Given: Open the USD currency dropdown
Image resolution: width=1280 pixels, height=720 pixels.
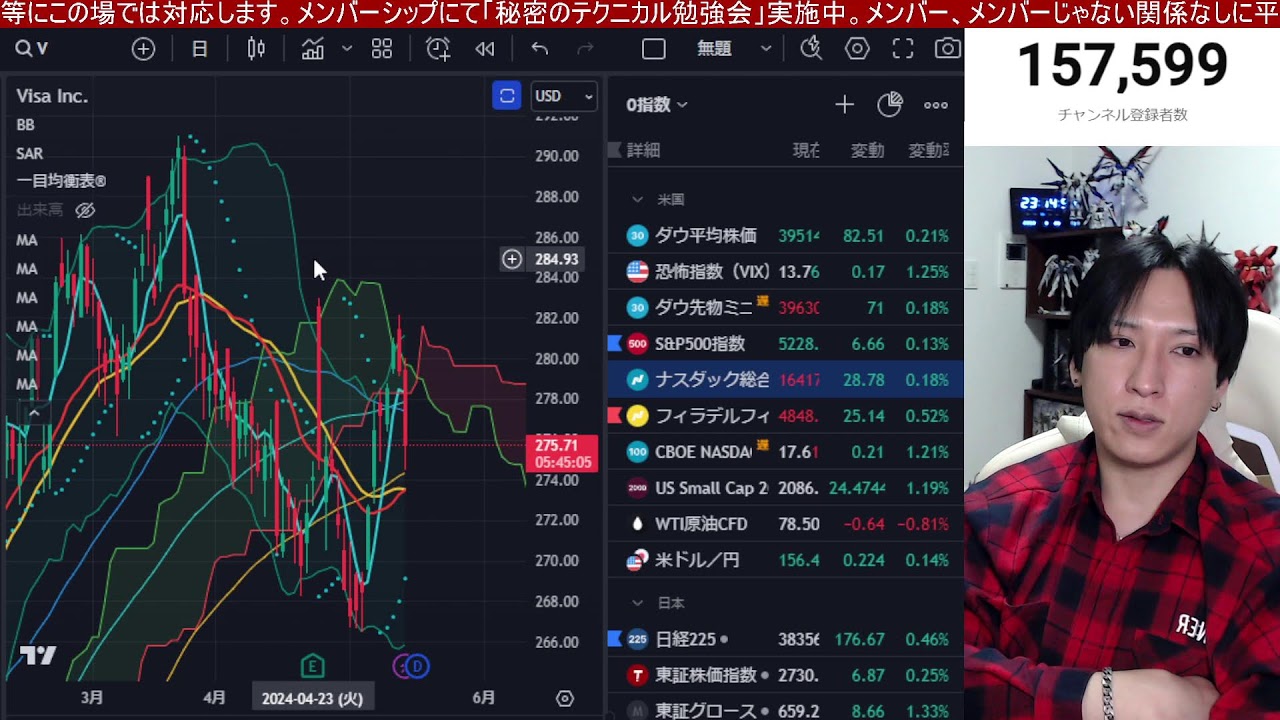Looking at the screenshot, I should point(564,96).
